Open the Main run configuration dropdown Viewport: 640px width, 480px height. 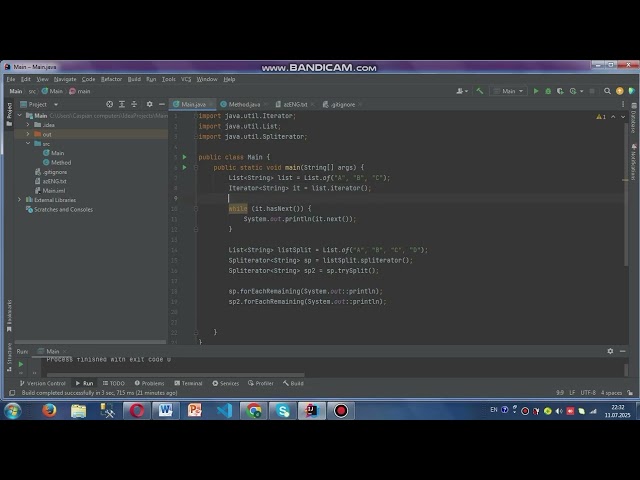click(509, 91)
